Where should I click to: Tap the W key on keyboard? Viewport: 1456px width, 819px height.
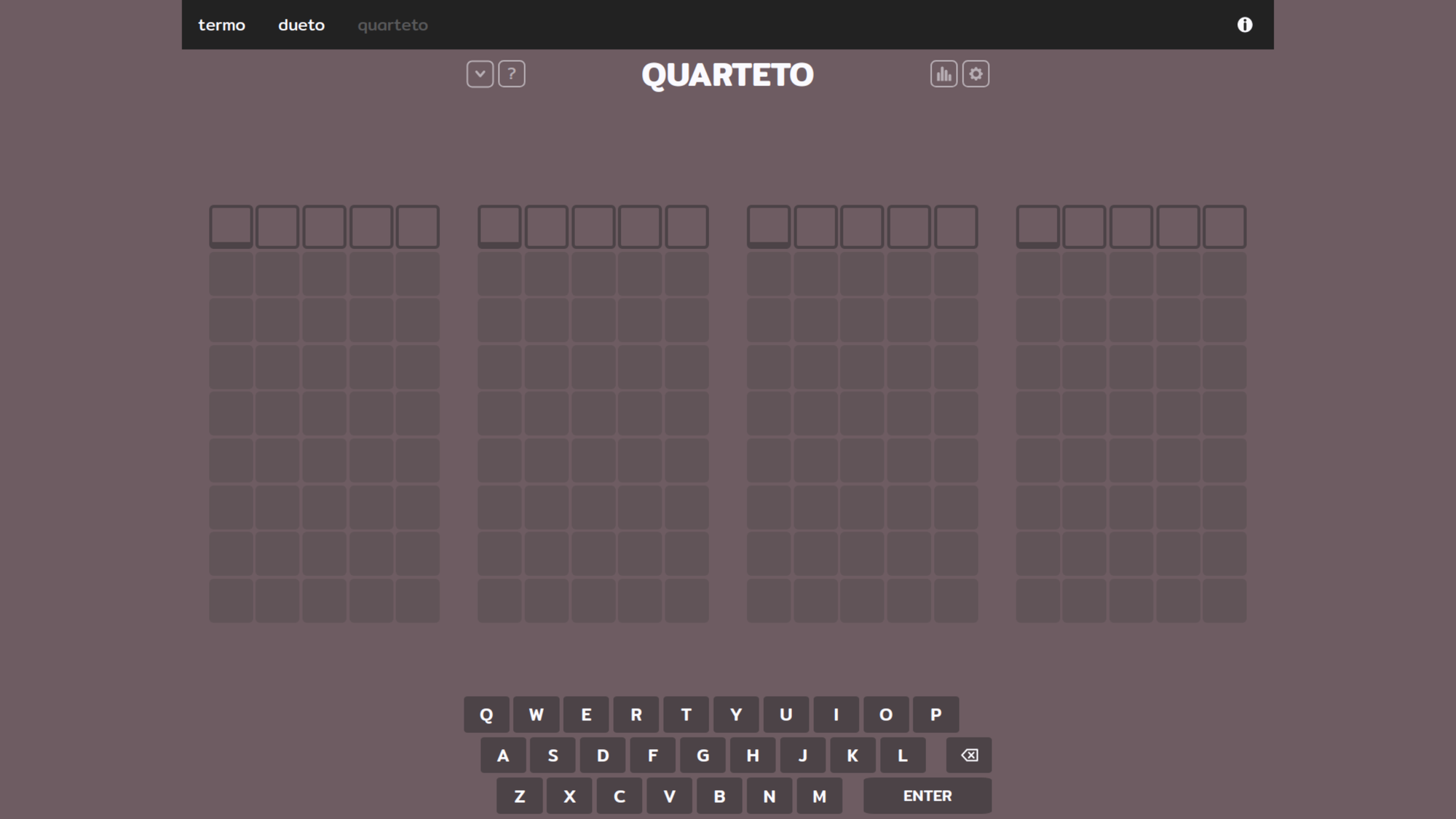click(537, 714)
